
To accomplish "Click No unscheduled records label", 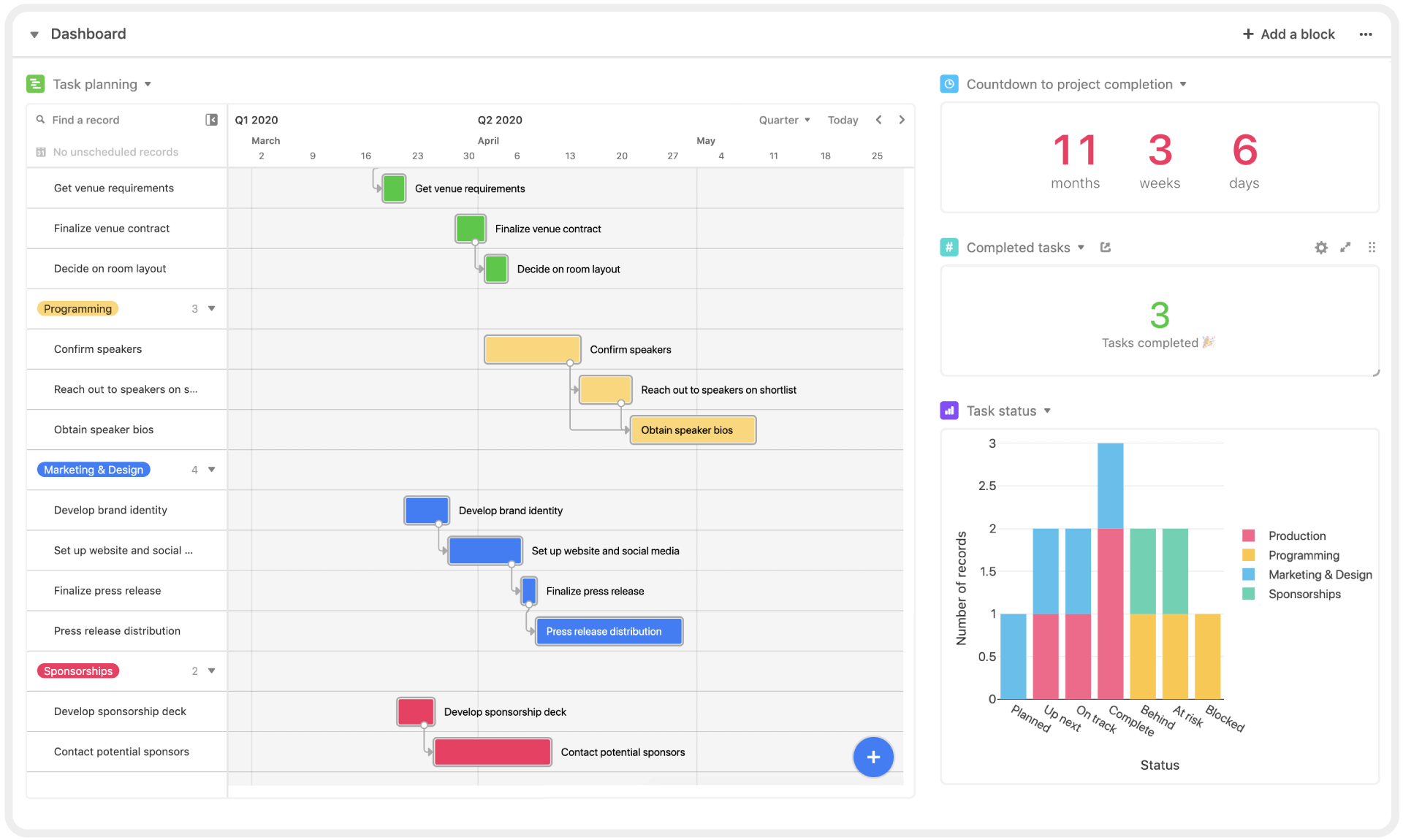I will 115,152.
